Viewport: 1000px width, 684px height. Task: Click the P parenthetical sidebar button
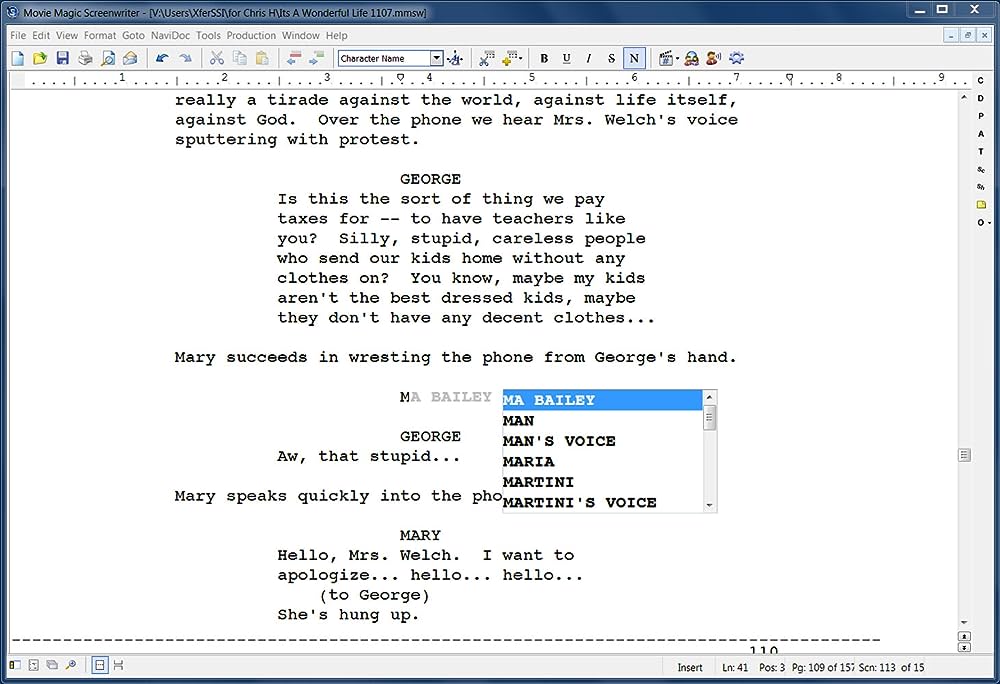[981, 116]
